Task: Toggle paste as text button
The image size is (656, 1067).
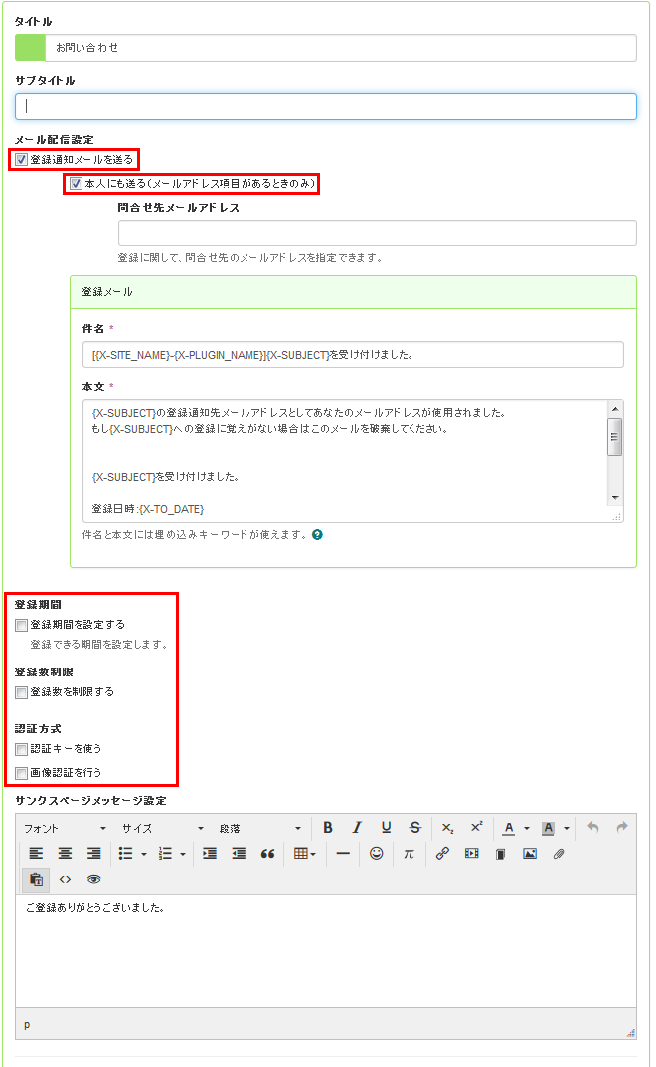Action: point(37,879)
